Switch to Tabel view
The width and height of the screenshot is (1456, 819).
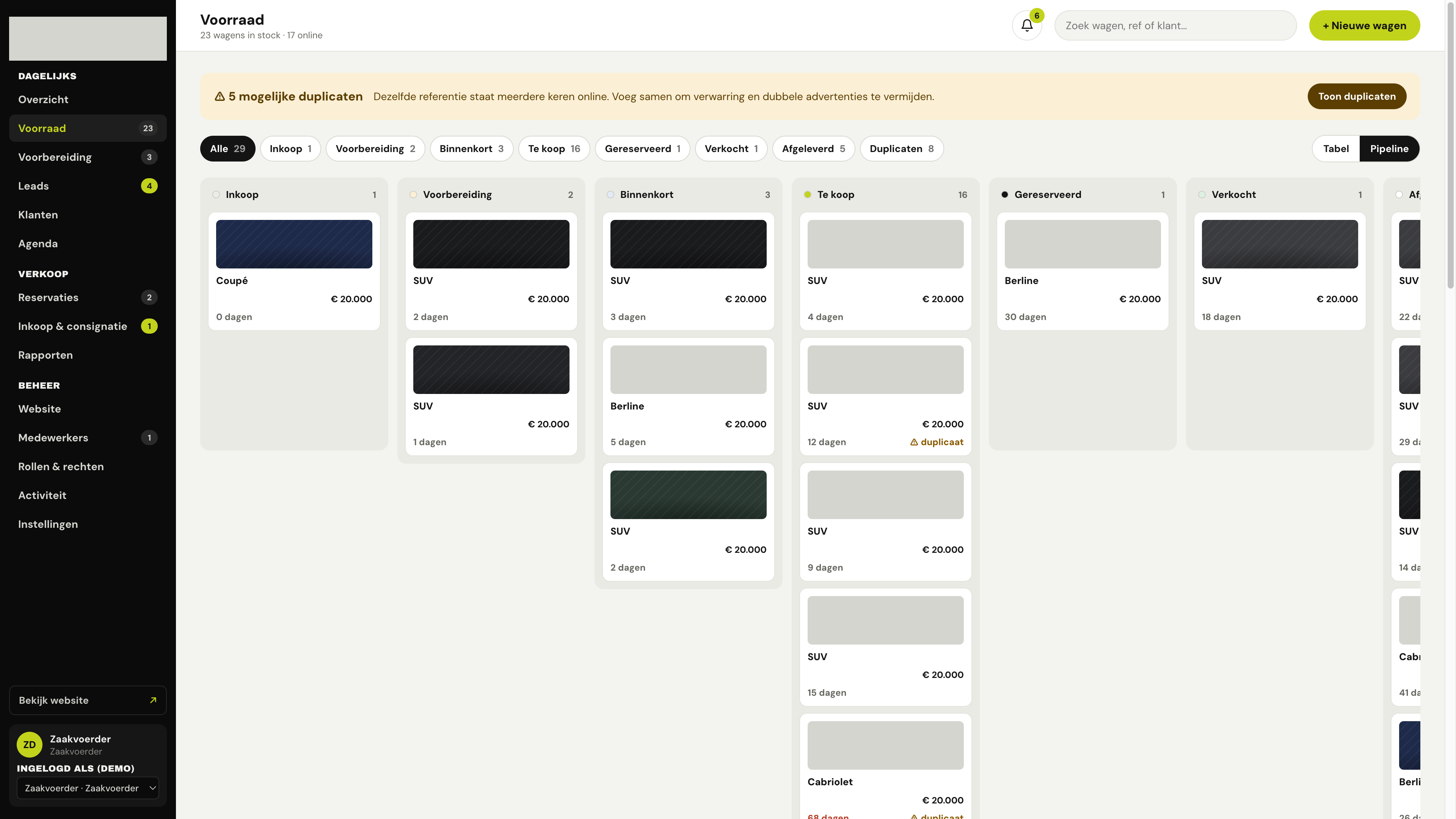coord(1335,149)
